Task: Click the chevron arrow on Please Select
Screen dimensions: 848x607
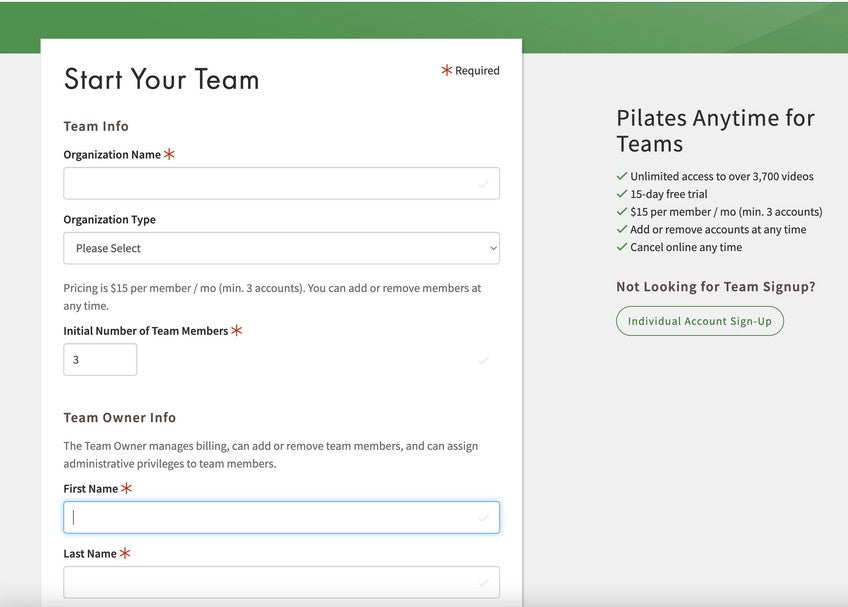Action: 493,248
